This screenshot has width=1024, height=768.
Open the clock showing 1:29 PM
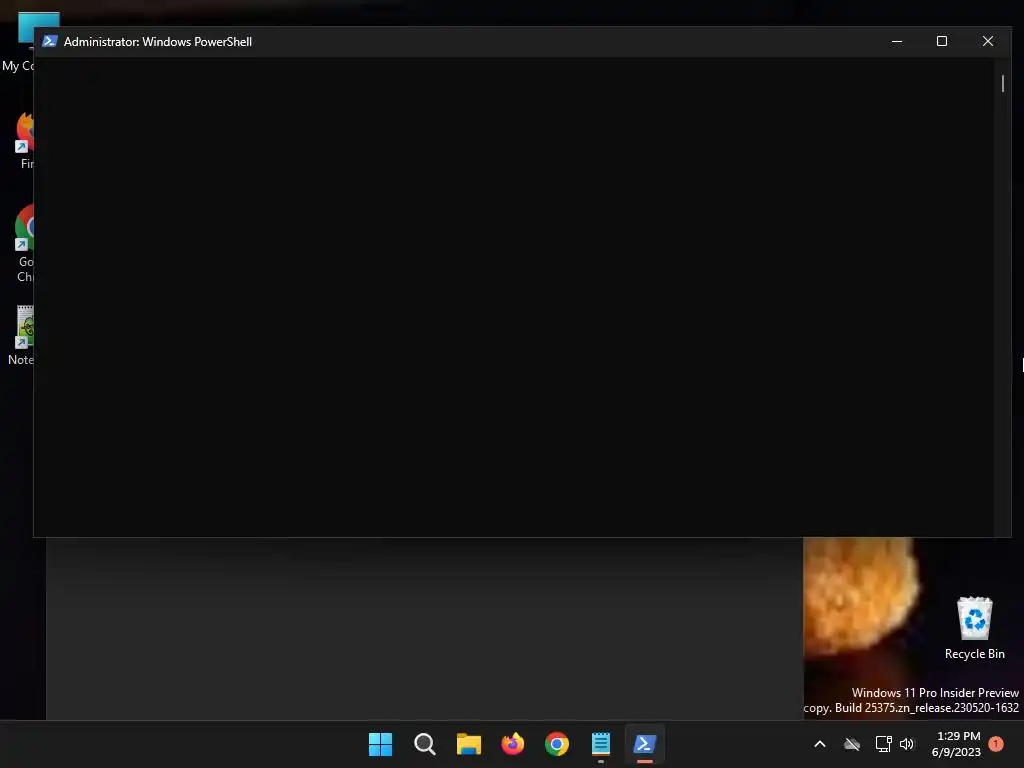[956, 744]
